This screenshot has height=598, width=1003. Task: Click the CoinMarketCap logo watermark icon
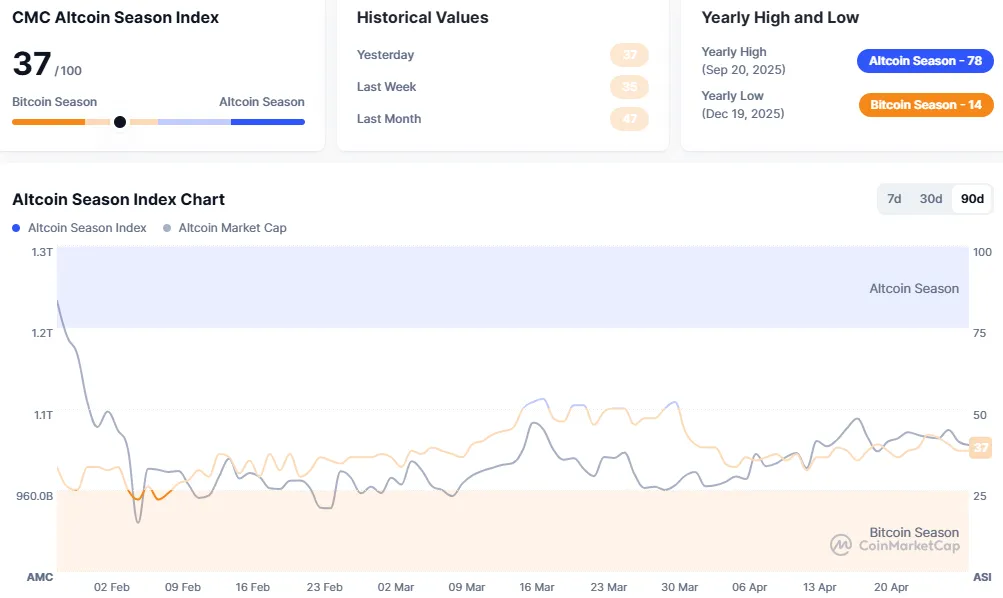pos(840,545)
